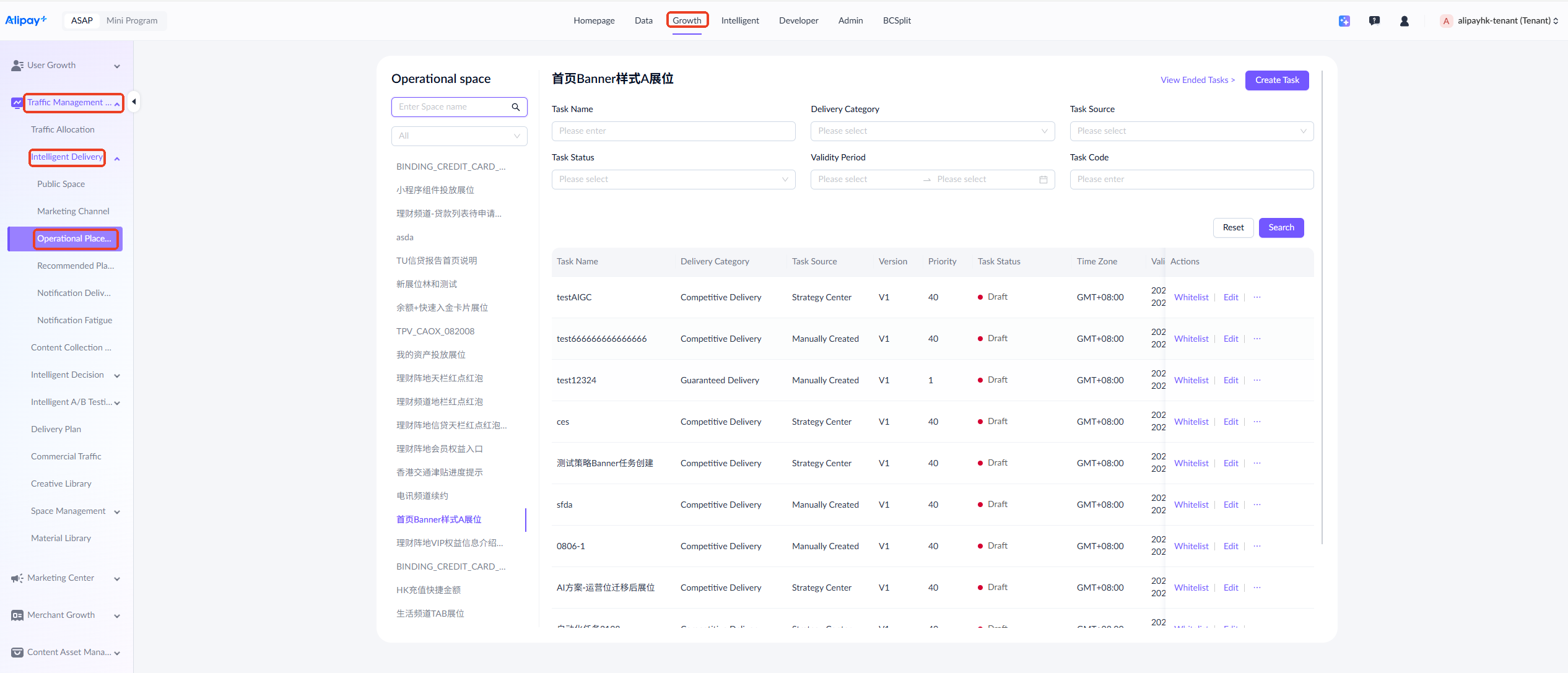Click the search magnifier in space name field
The width and height of the screenshot is (1568, 673).
pyautogui.click(x=515, y=107)
